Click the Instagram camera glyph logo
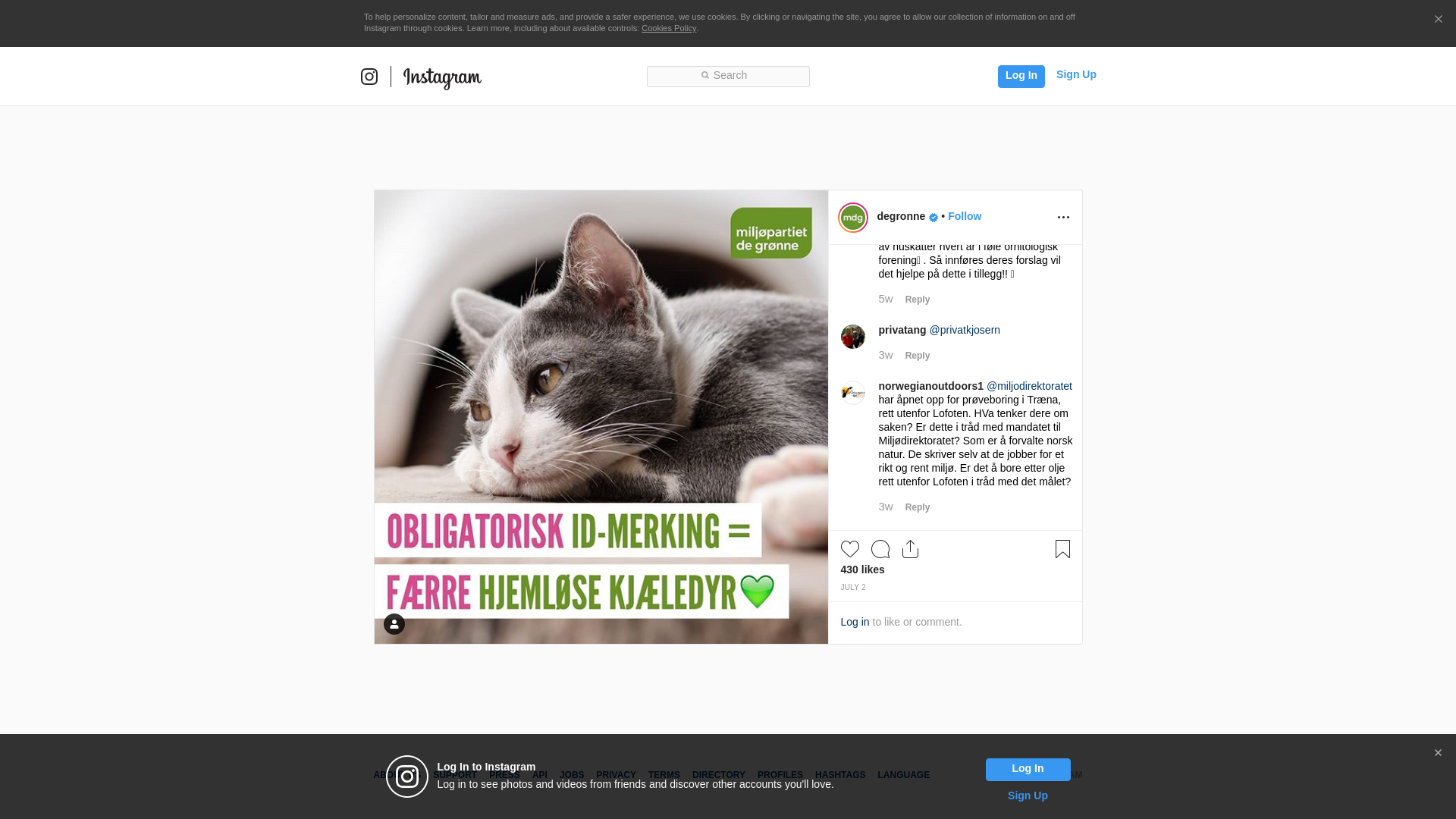Image resolution: width=1456 pixels, height=819 pixels. pyautogui.click(x=369, y=77)
